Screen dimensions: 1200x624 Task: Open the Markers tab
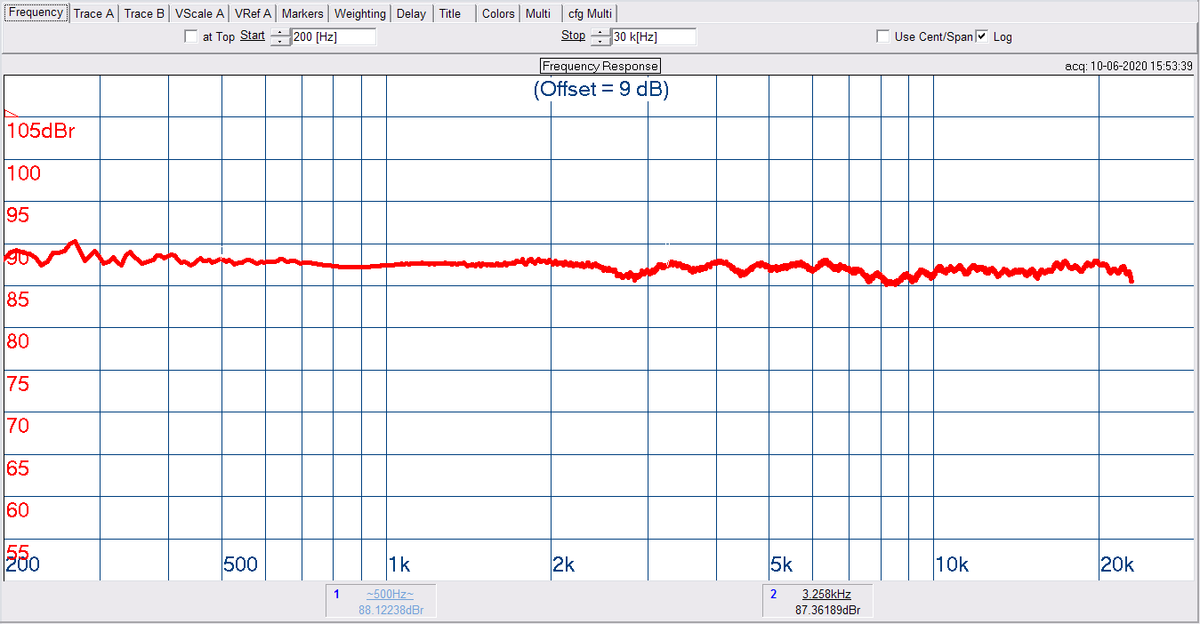302,14
